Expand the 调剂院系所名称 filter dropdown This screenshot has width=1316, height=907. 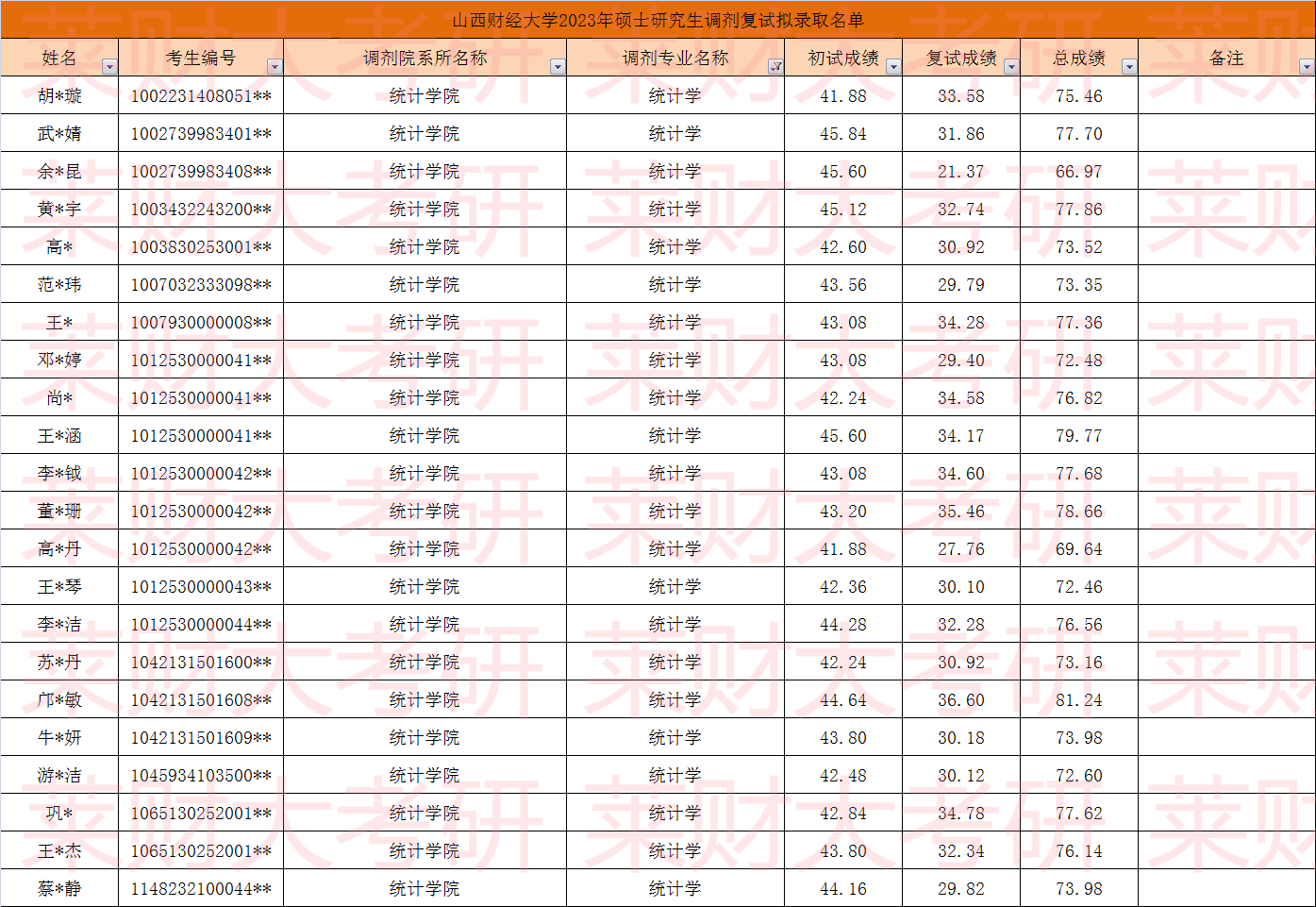point(558,67)
